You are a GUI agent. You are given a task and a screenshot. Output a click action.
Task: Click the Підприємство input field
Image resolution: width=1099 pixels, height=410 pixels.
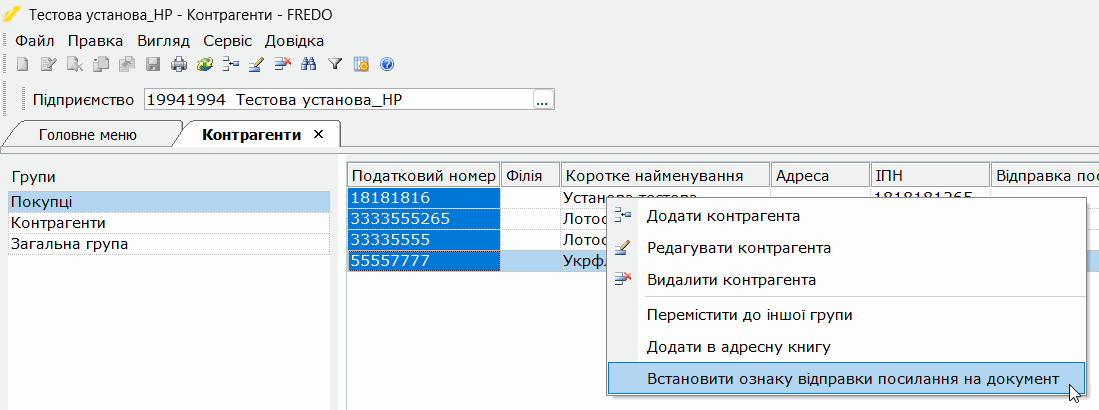click(339, 100)
